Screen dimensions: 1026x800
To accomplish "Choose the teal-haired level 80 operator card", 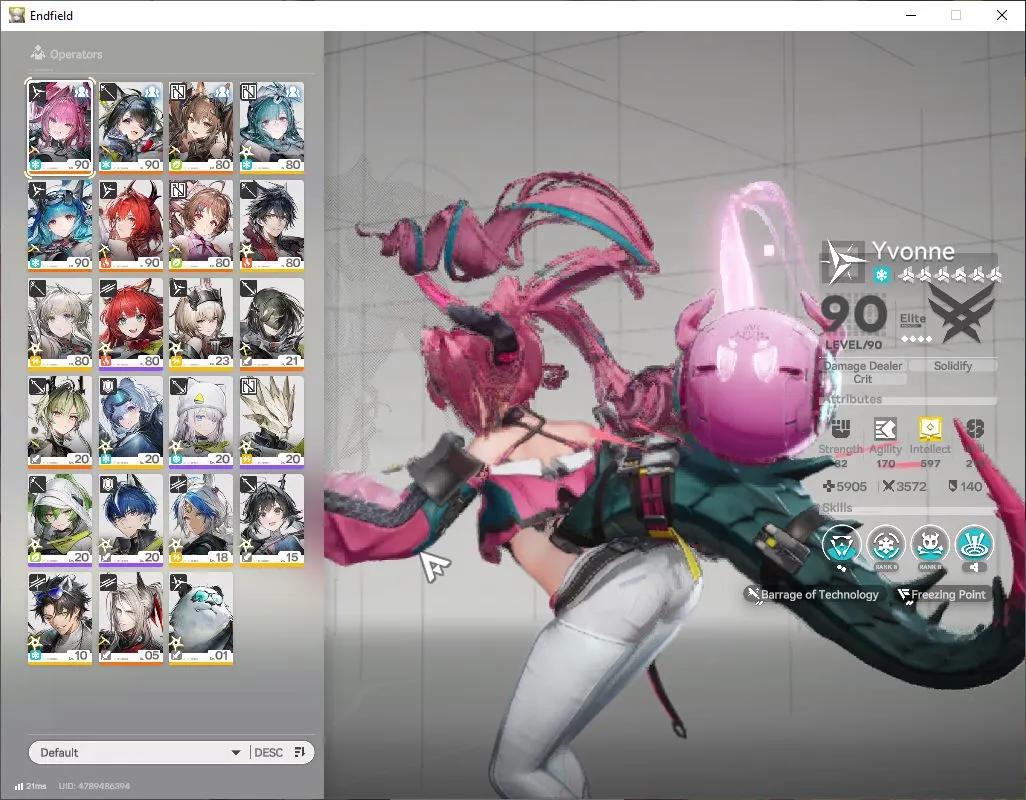I will [x=272, y=128].
